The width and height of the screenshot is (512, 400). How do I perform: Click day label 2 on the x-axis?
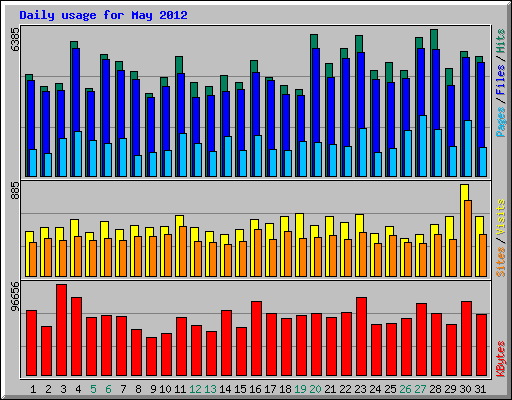[x=48, y=389]
